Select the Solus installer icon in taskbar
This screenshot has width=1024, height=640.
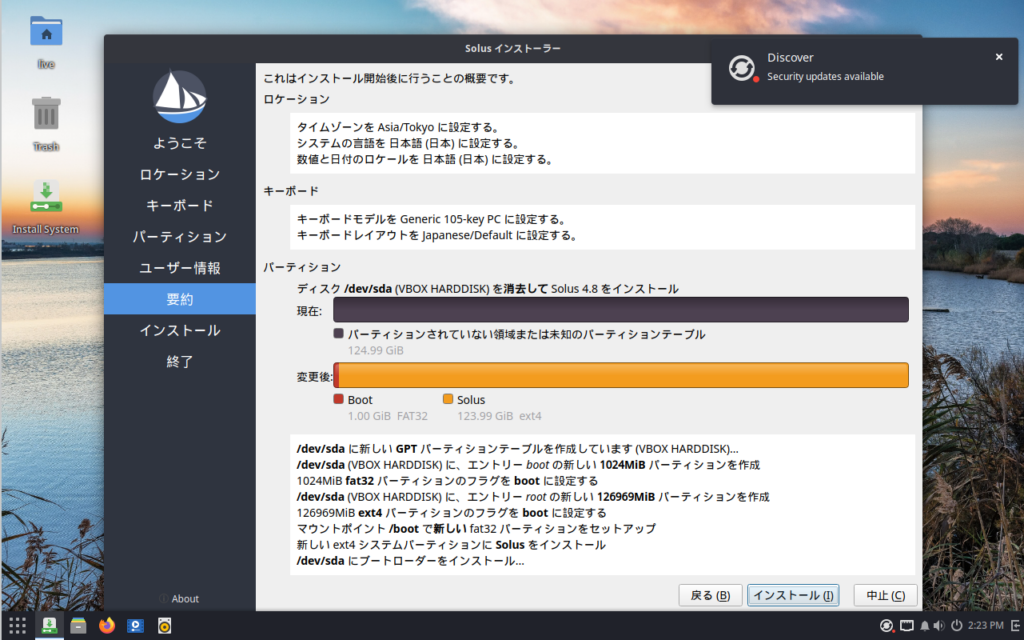(x=48, y=626)
